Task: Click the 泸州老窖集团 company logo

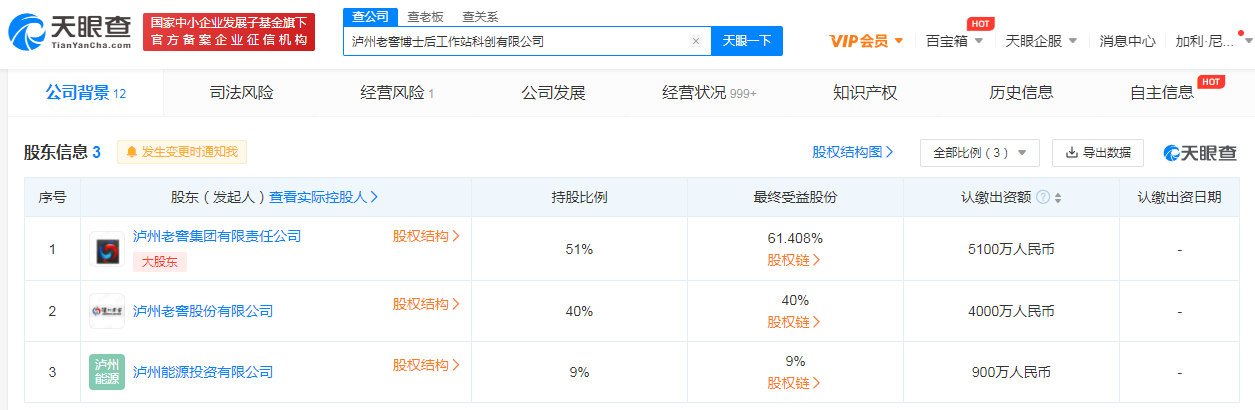Action: click(x=107, y=249)
